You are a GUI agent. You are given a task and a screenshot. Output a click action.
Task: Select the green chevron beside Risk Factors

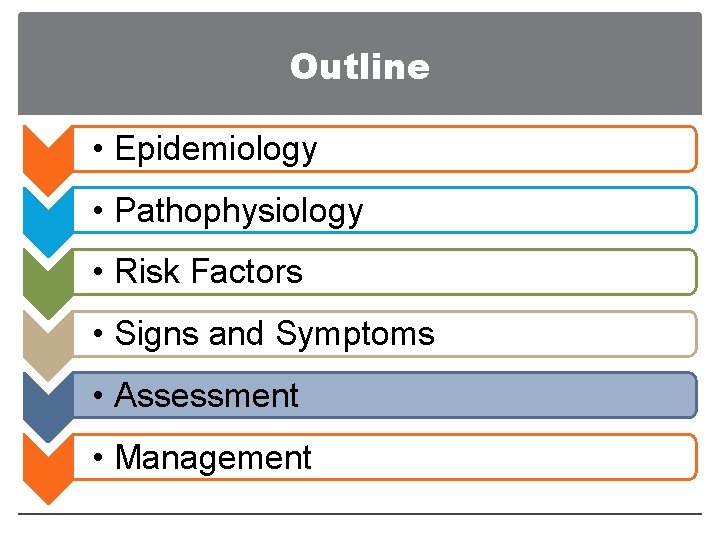(46, 273)
